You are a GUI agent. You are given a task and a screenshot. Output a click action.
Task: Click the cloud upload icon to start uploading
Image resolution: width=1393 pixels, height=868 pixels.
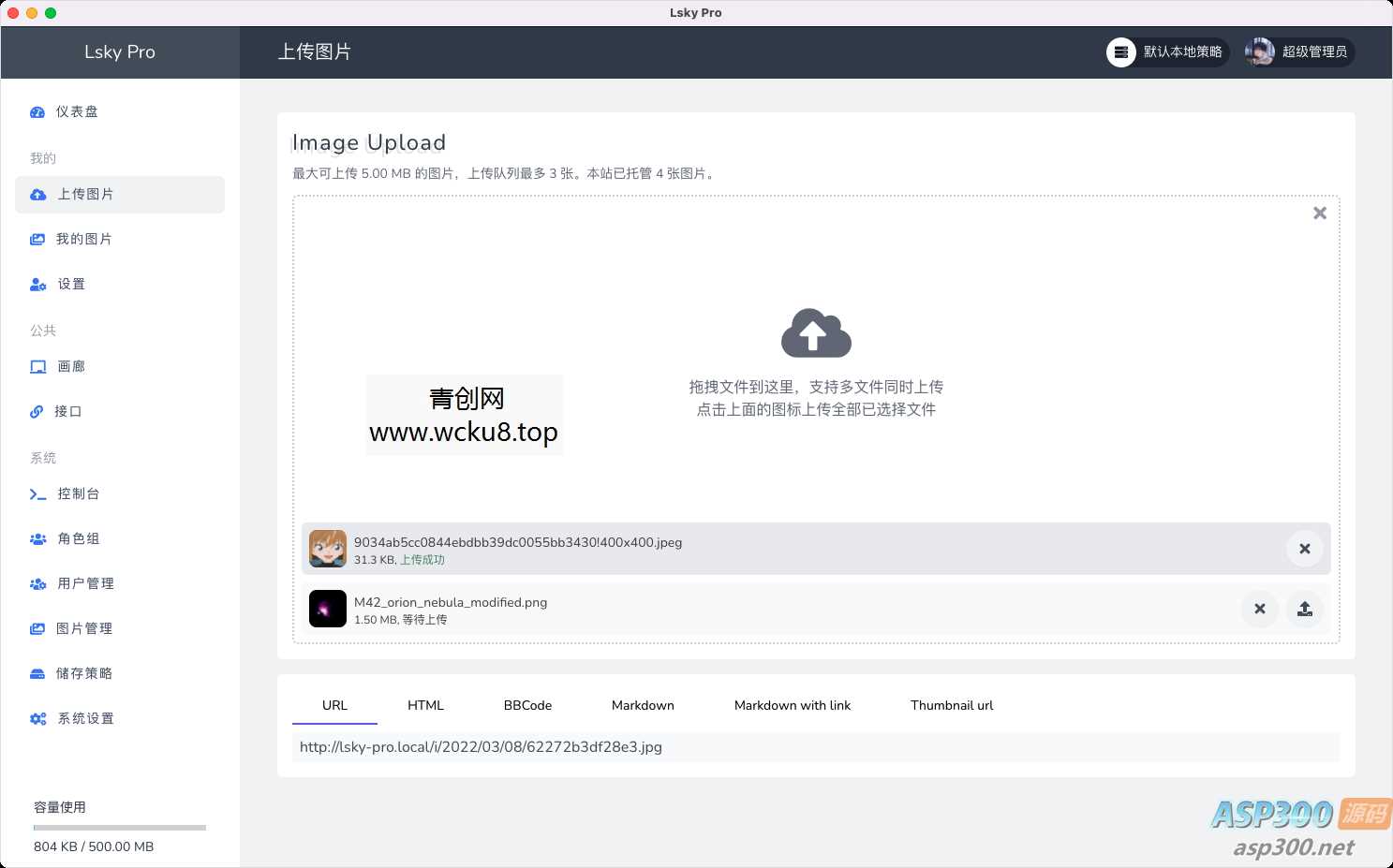tap(815, 333)
